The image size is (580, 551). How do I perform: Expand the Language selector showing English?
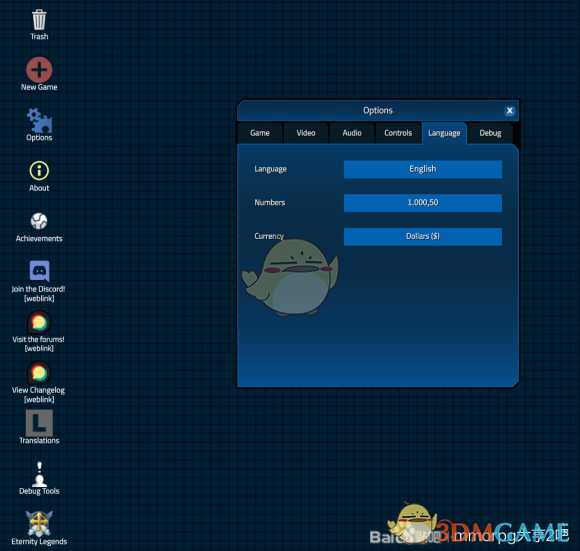pos(423,169)
